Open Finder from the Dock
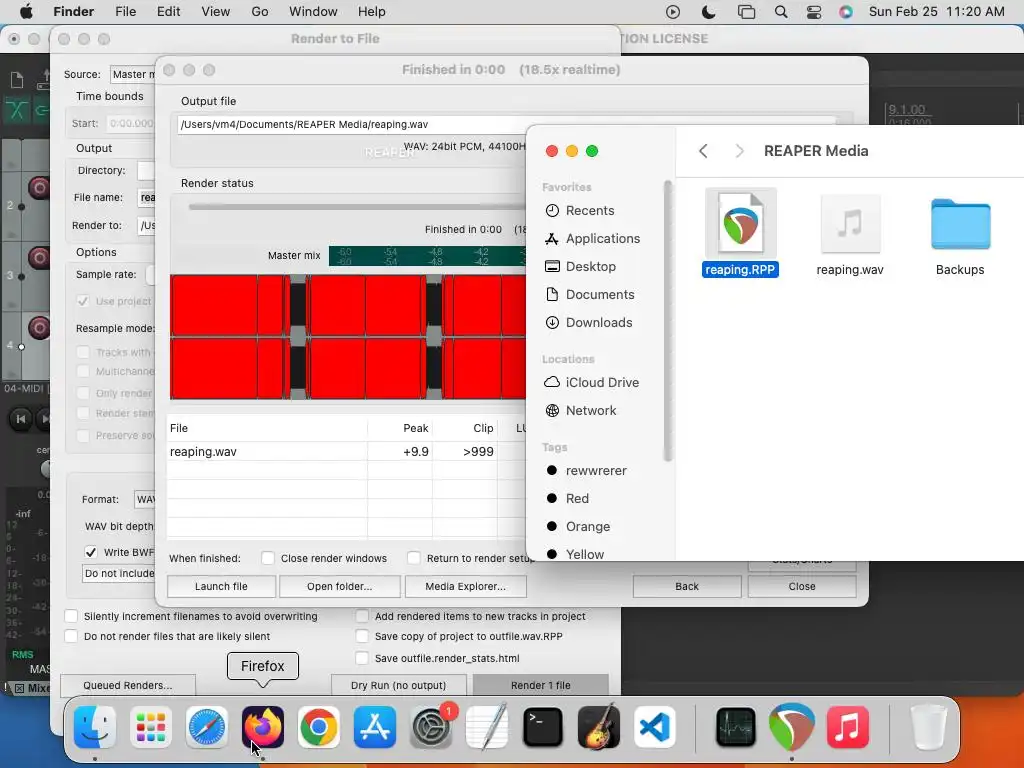 95,727
